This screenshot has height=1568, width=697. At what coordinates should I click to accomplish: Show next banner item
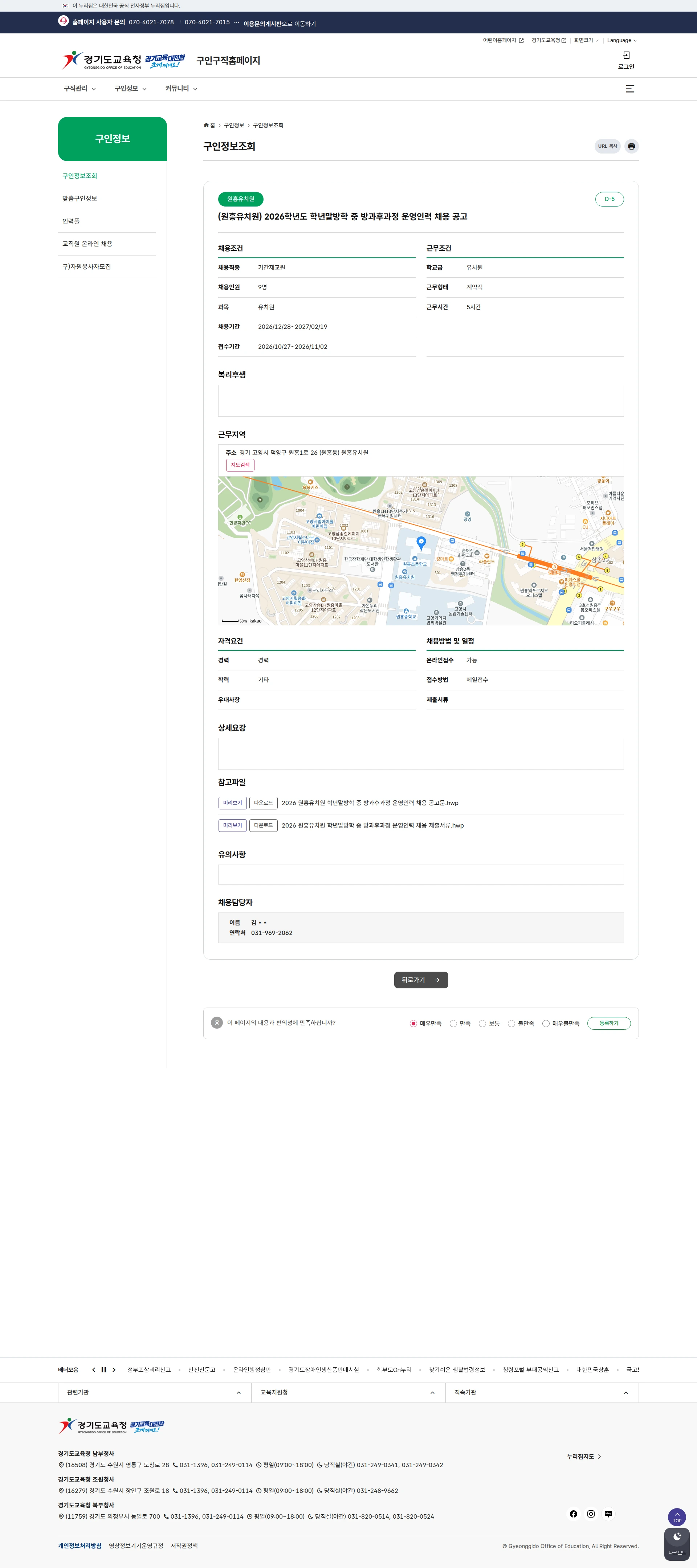[114, 1369]
